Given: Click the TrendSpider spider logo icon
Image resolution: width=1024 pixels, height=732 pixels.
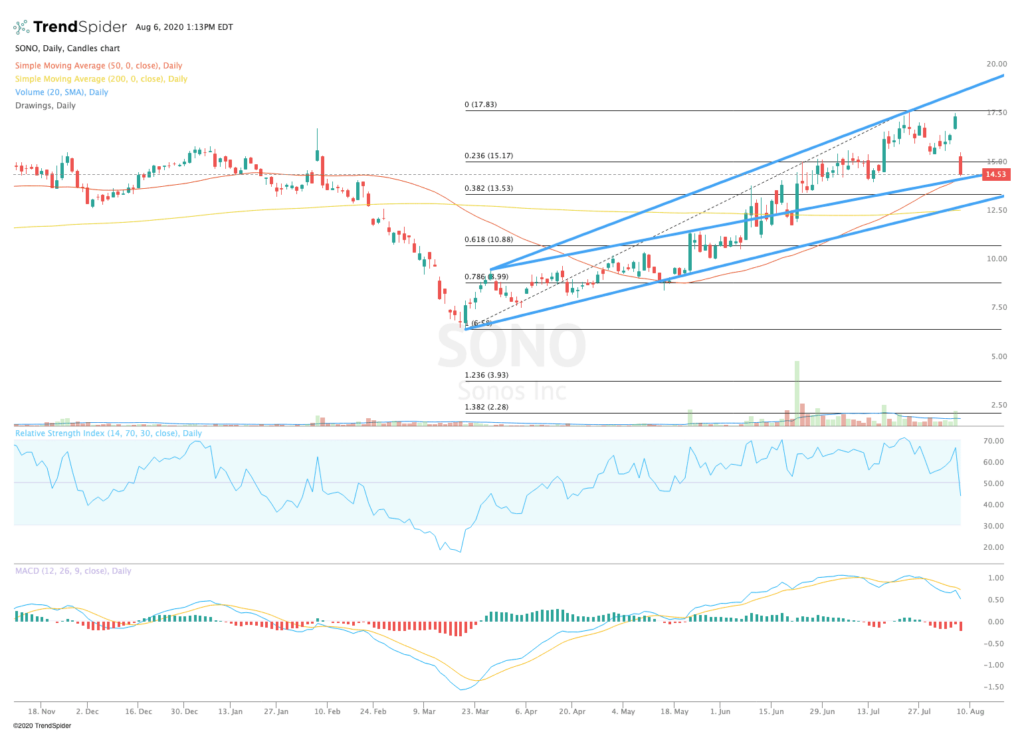Looking at the screenshot, I should pos(22,27).
